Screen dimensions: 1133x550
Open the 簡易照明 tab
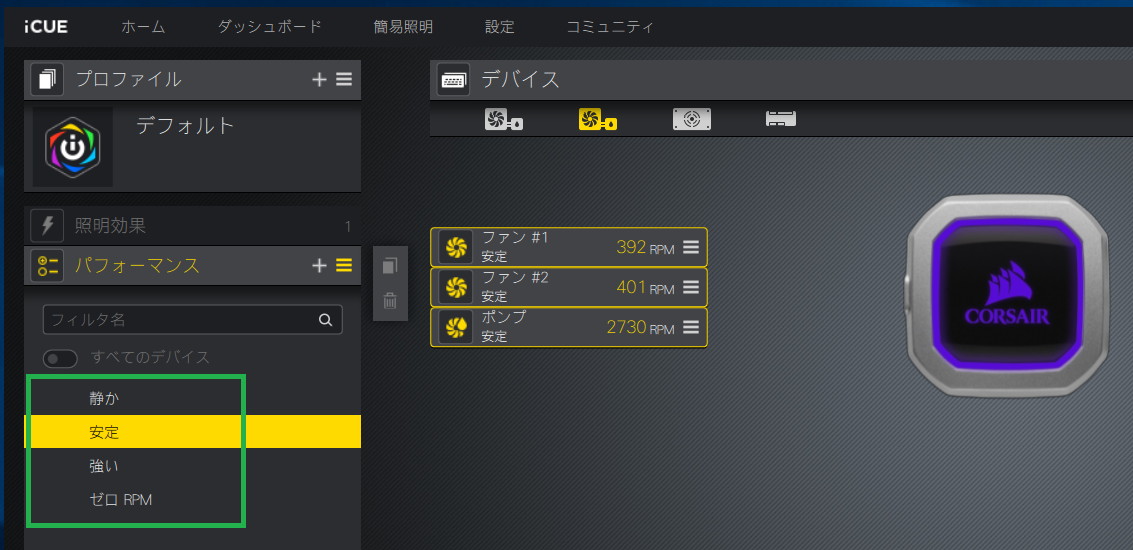[403, 27]
